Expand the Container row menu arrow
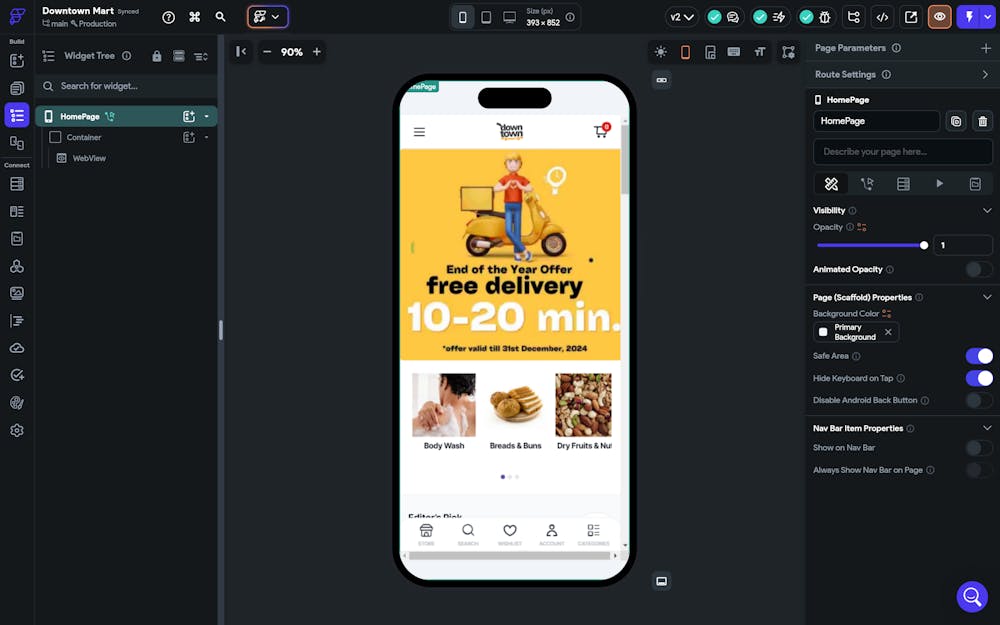Viewport: 1000px width, 625px height. tap(207, 138)
